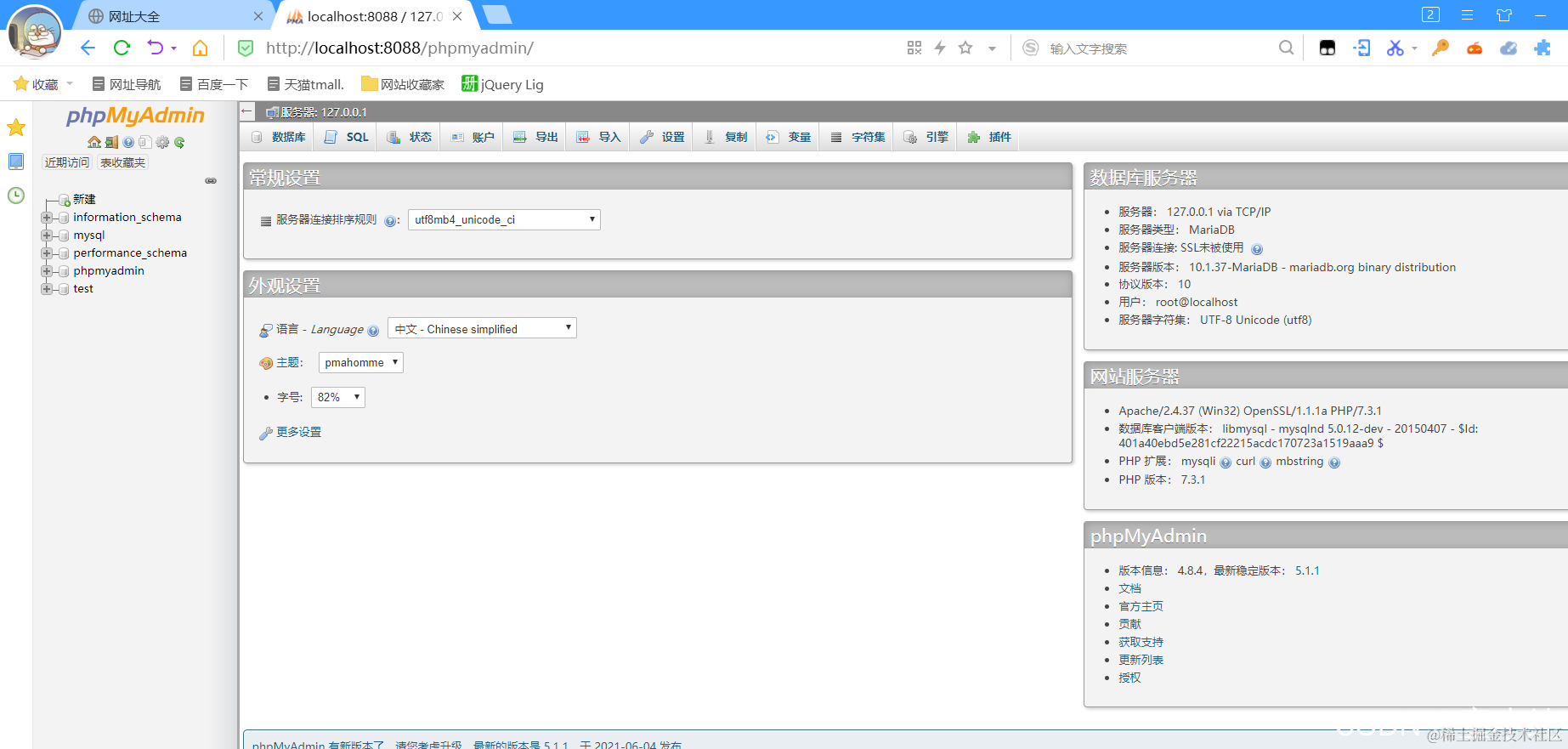Click the browser refresh icon
Image resolution: width=1568 pixels, height=749 pixels.
point(122,48)
